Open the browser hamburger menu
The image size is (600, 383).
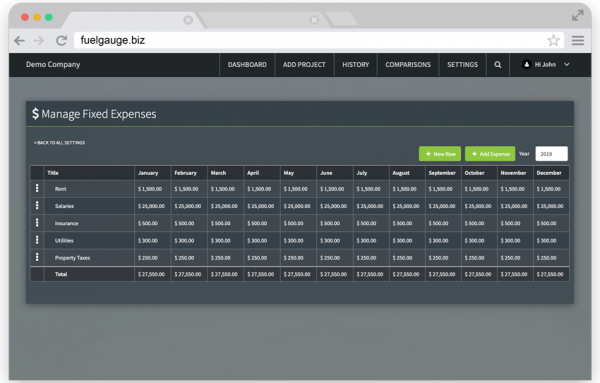tap(578, 40)
